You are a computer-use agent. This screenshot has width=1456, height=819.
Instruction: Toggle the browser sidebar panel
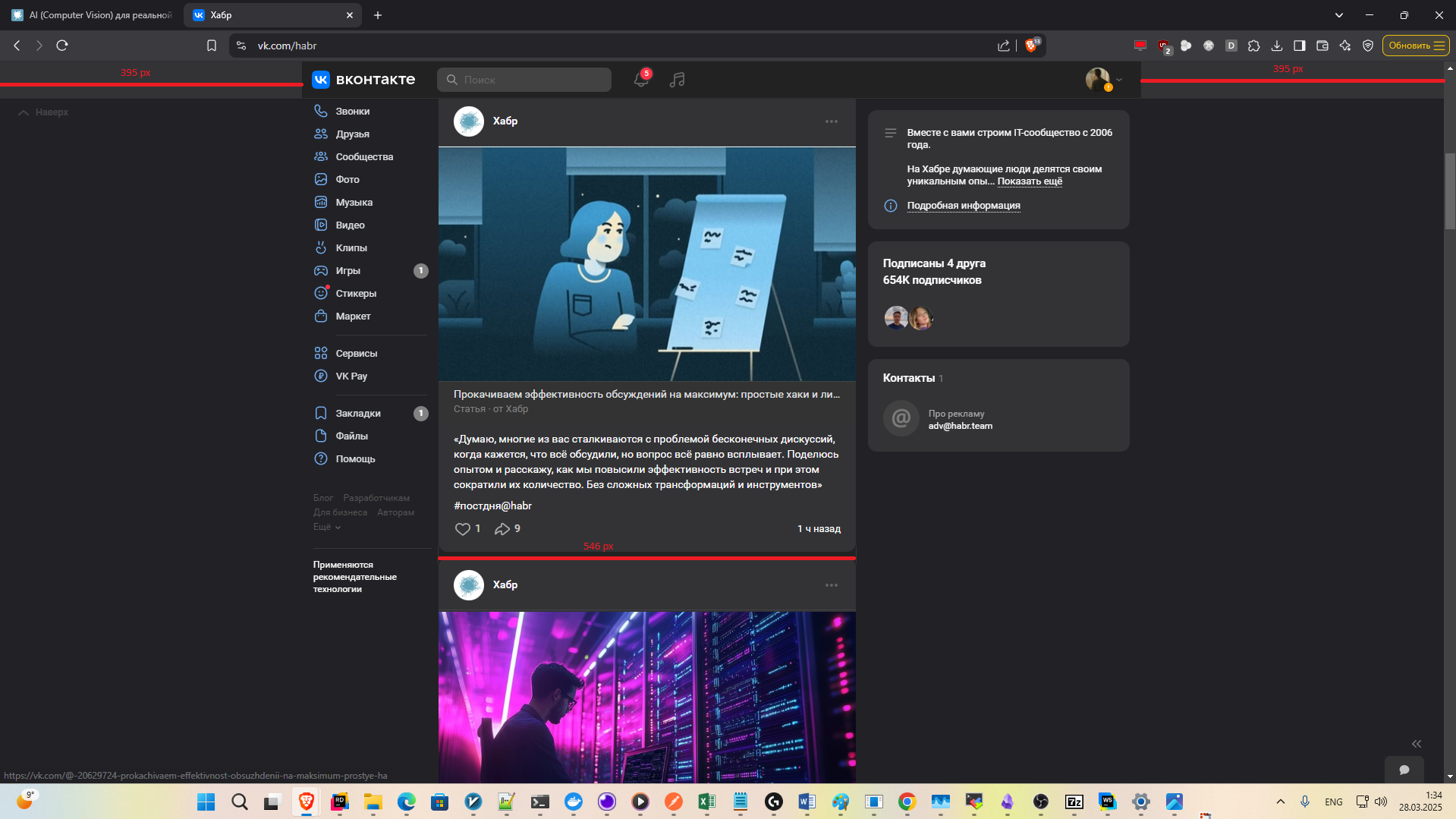[x=1300, y=46]
